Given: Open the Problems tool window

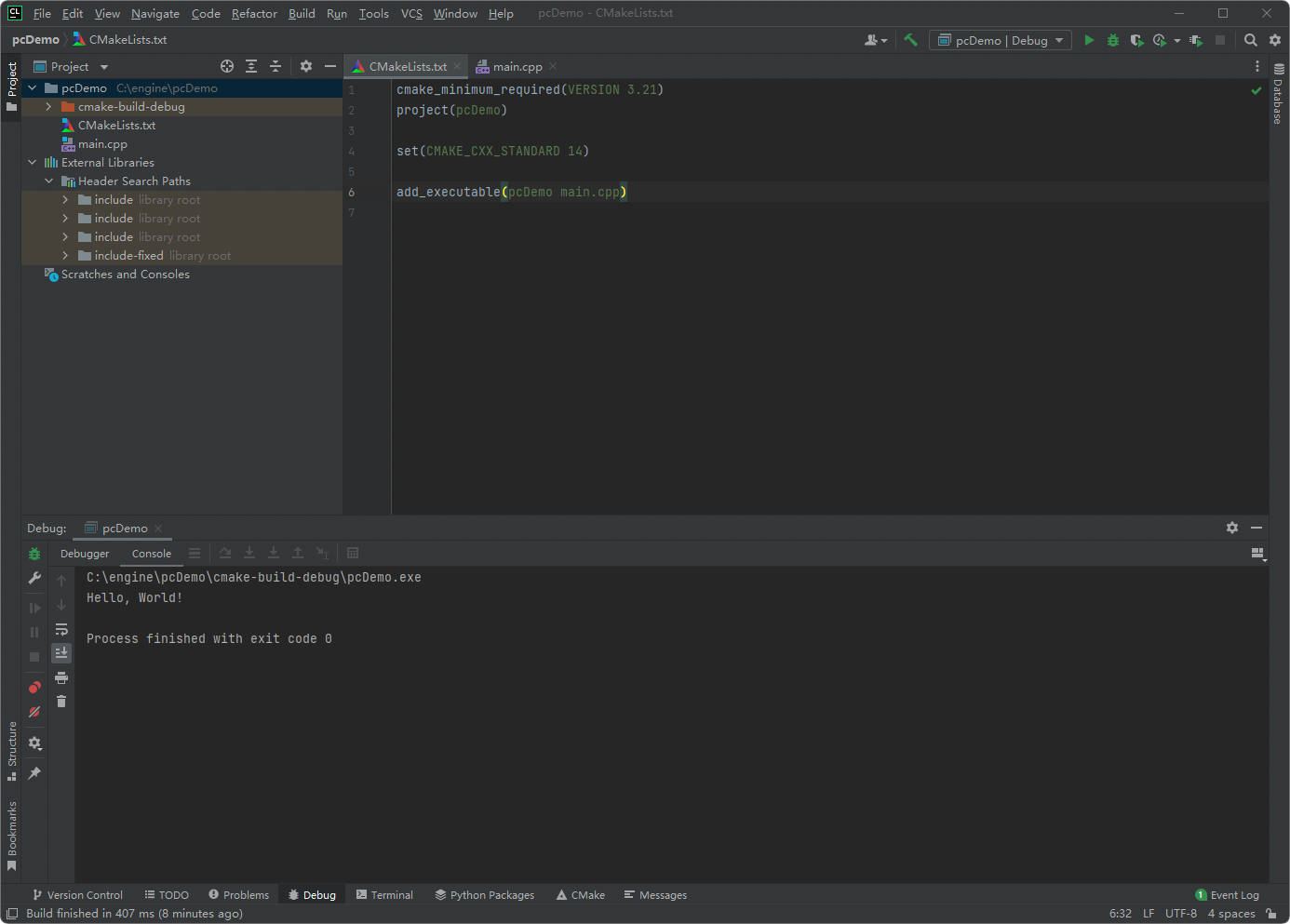Looking at the screenshot, I should coord(239,895).
